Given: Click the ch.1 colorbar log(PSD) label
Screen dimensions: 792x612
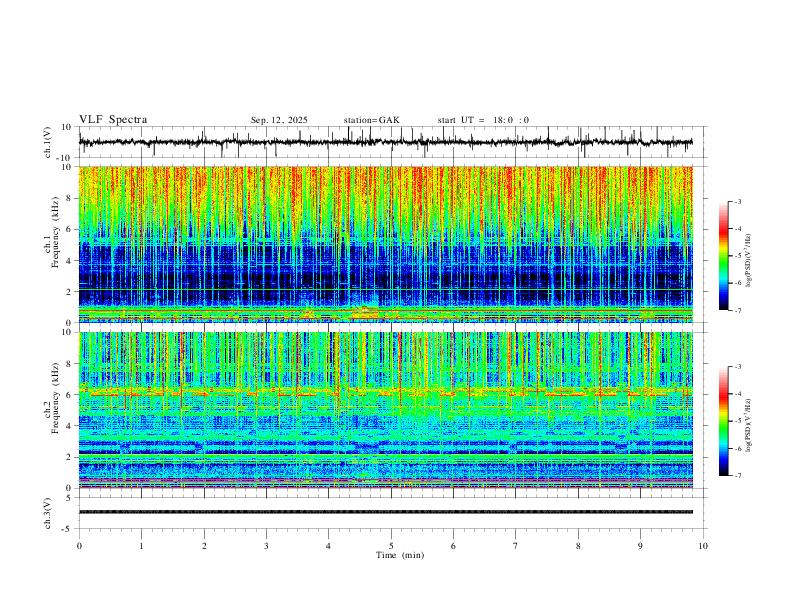Looking at the screenshot, I should (748, 261).
